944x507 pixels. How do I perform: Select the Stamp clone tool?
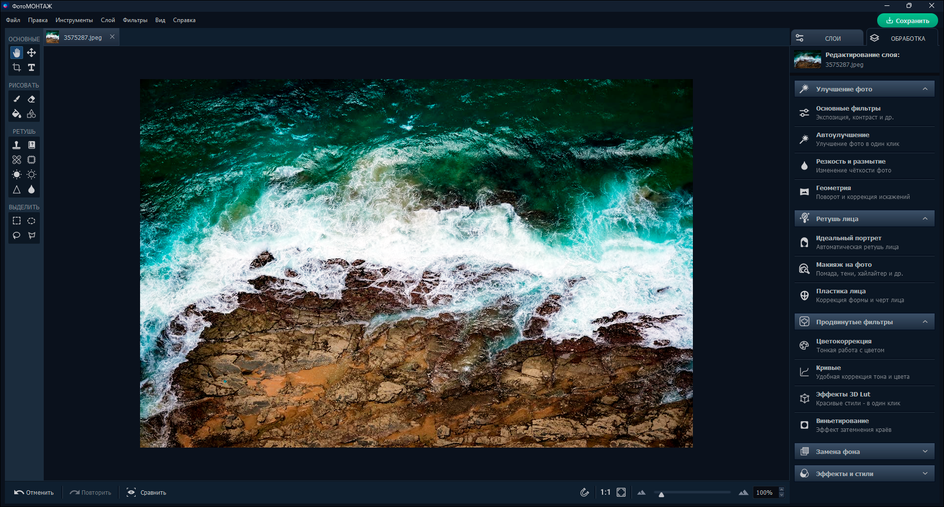pos(16,145)
